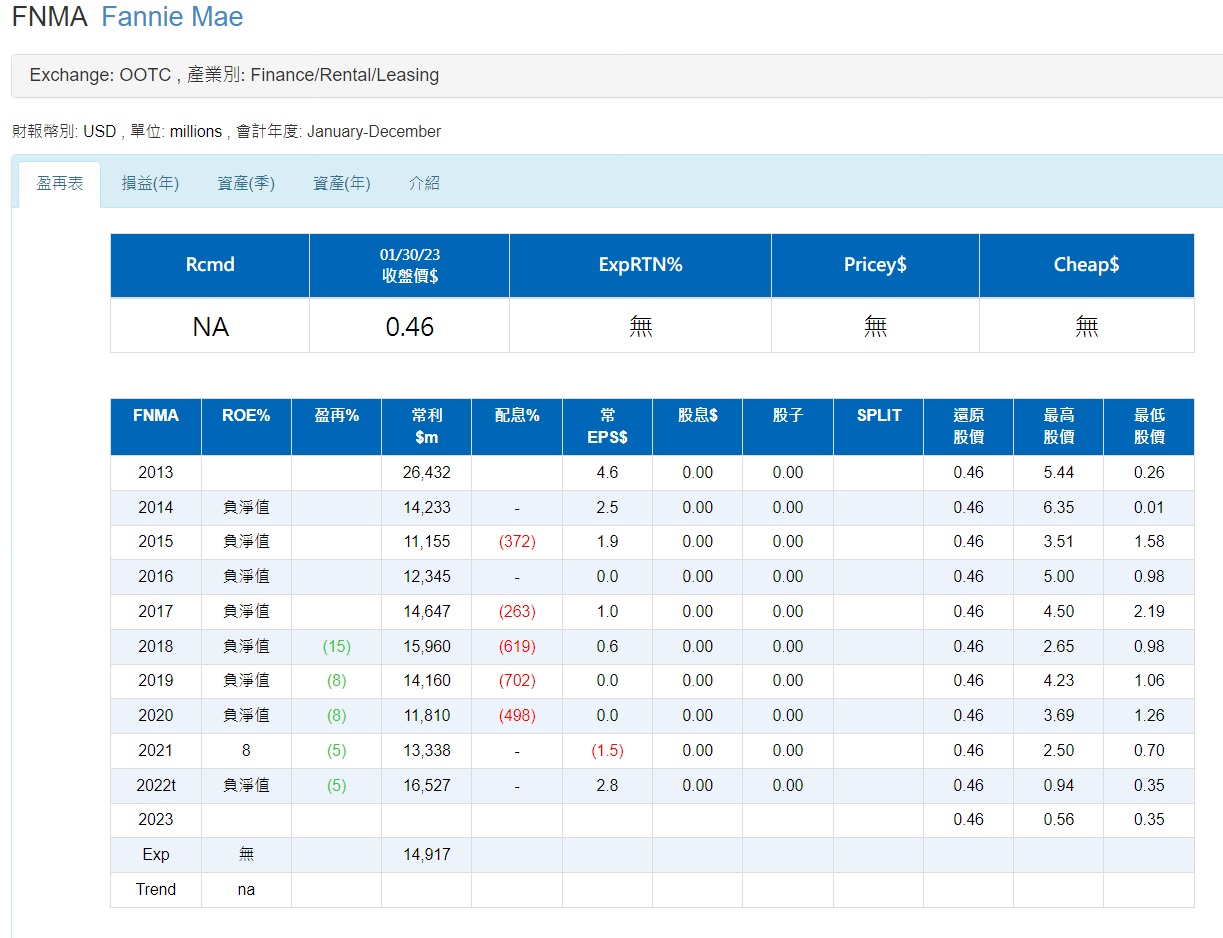The image size is (1223, 938).
Task: Open the 盈再表 tab
Action: pos(60,184)
